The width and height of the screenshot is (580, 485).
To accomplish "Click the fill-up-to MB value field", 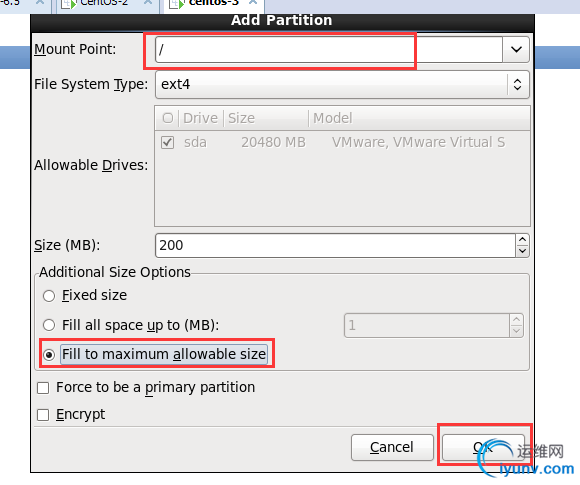I will tap(426, 326).
